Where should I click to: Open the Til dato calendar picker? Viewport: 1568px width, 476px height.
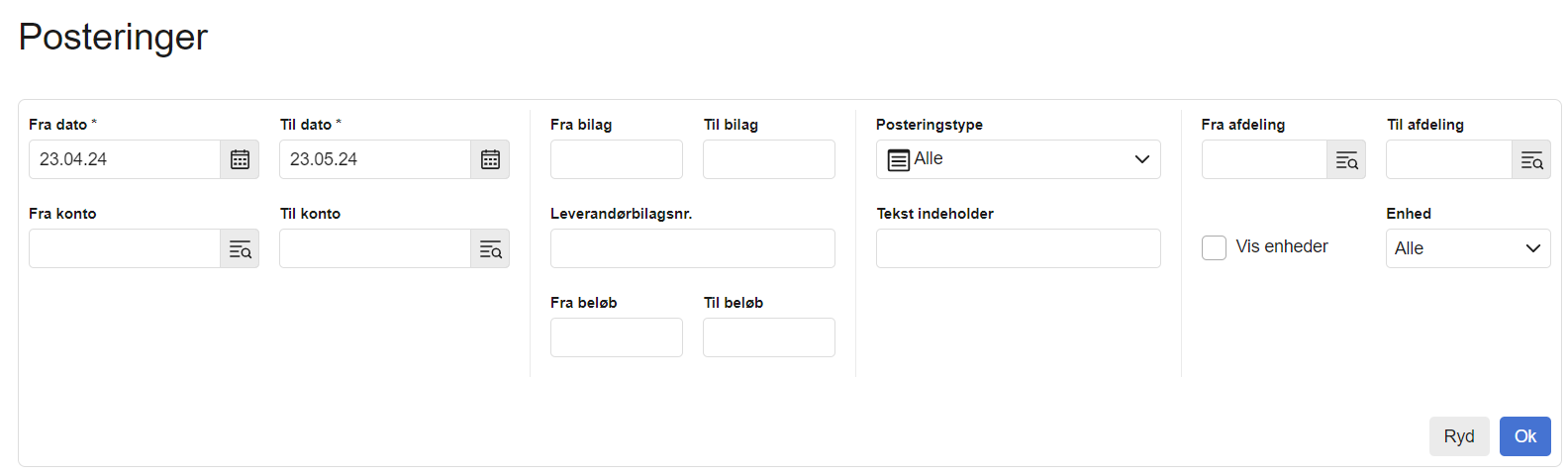490,159
